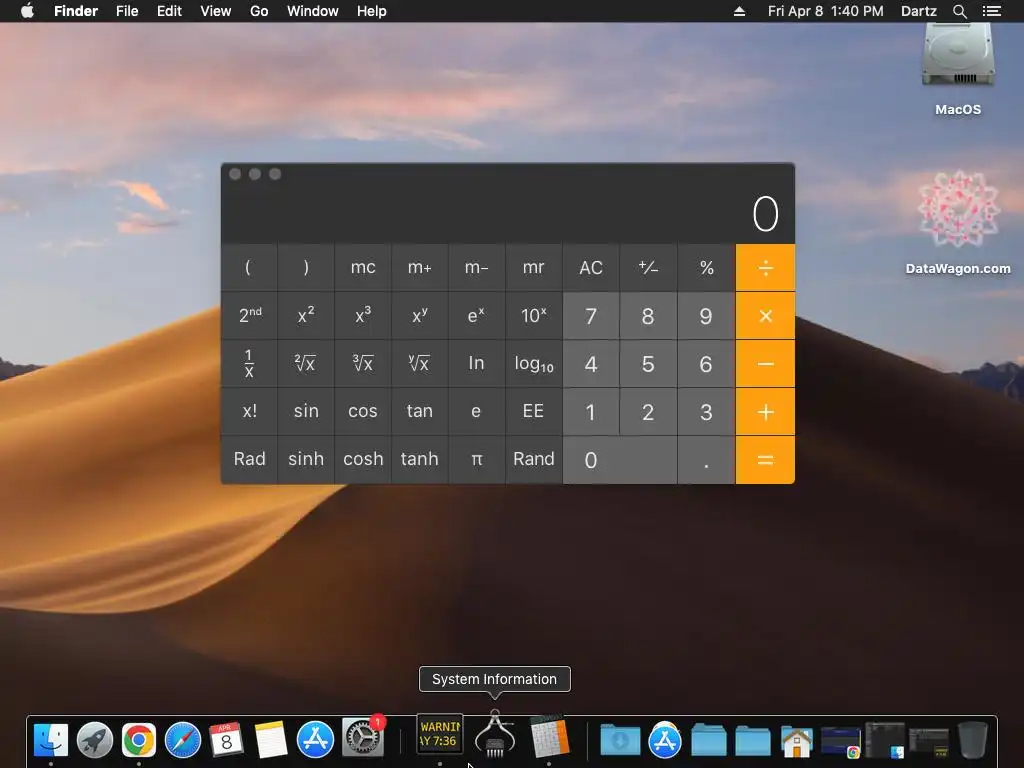Click the orange minus key

click(x=765, y=364)
